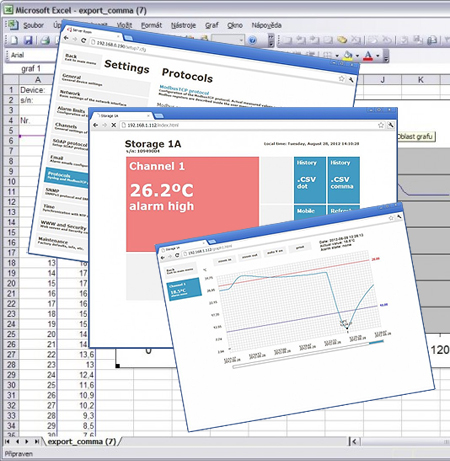Open the Graf menu
The image size is (450, 461).
[212, 25]
